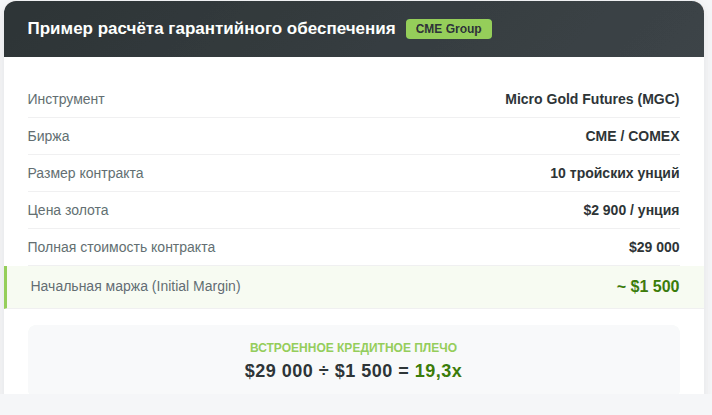
Task: Select the "Цена золота" label
Action: (x=68, y=210)
